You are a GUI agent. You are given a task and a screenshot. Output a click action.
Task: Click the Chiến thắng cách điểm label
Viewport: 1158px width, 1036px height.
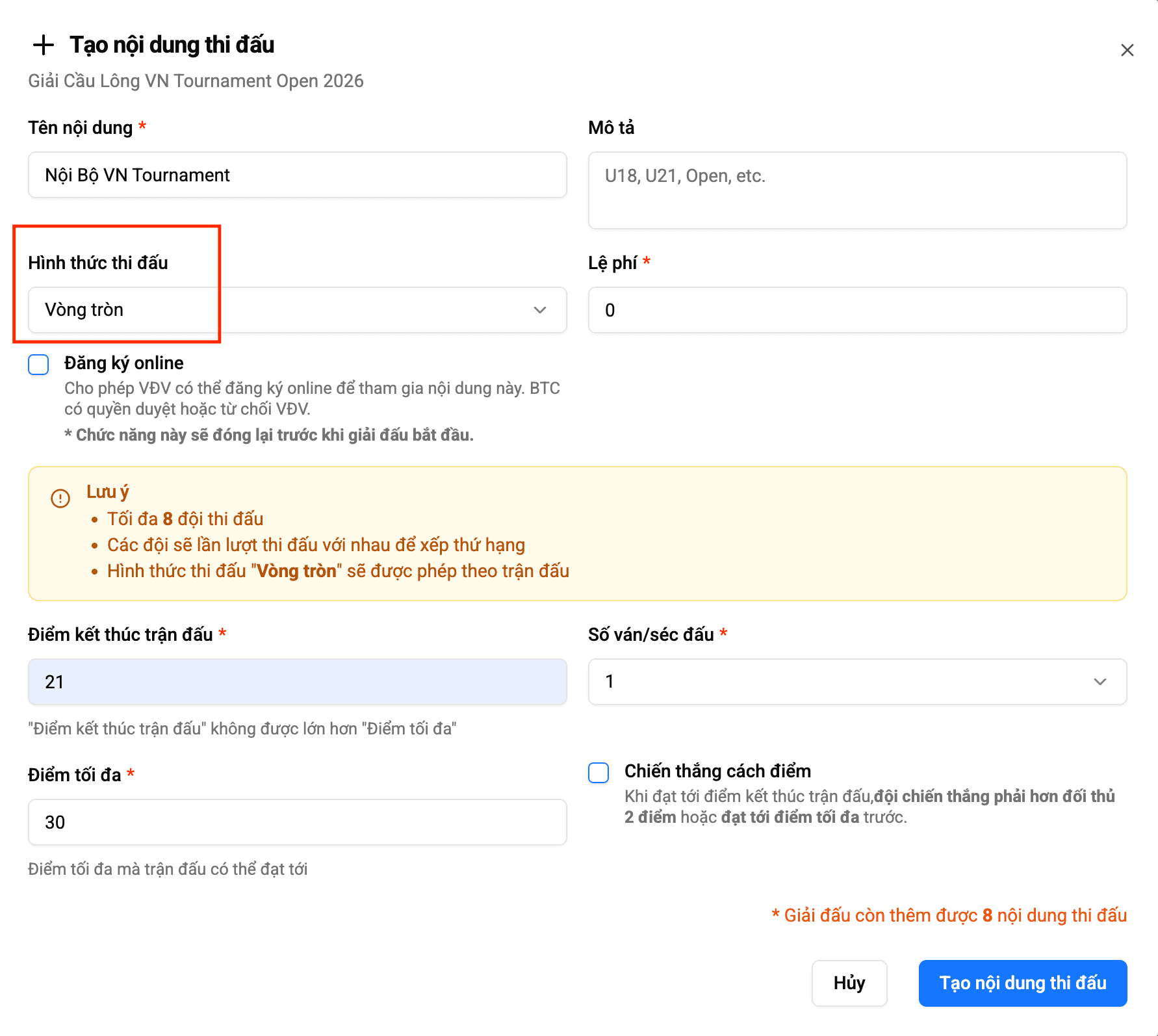pyautogui.click(x=717, y=771)
